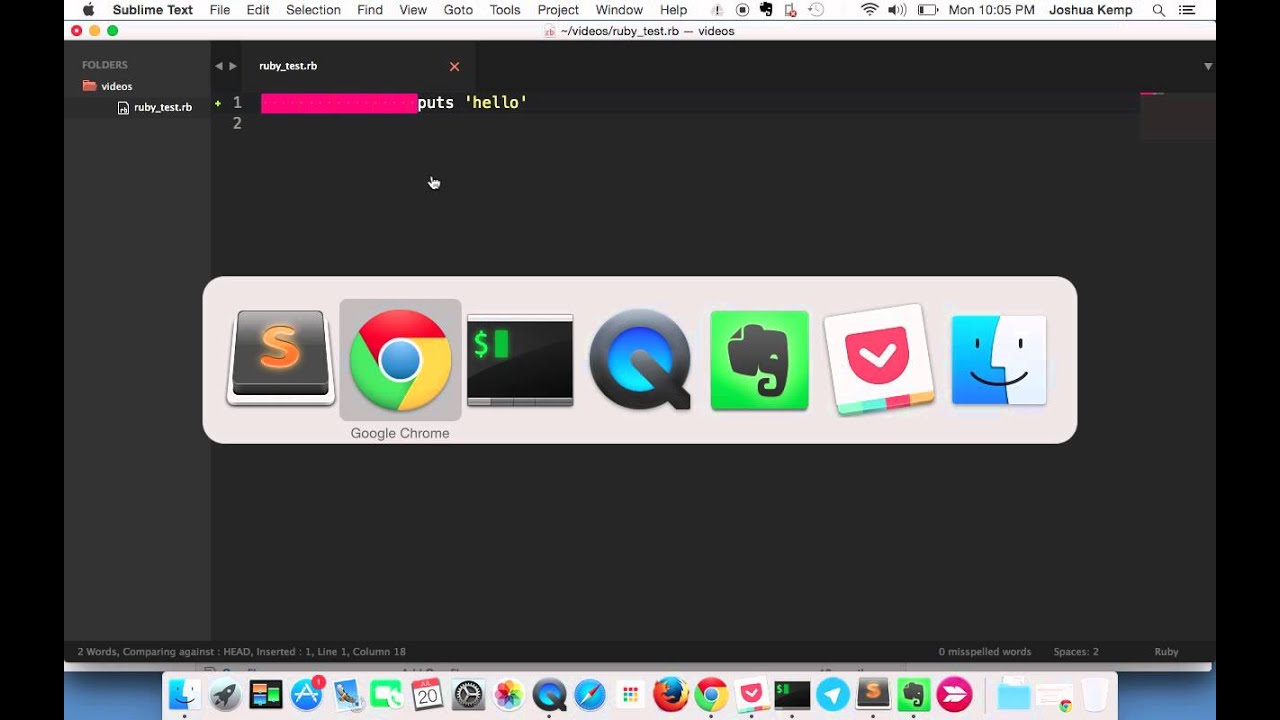The width and height of the screenshot is (1280, 720).
Task: Open Evernote from the Dock
Action: [x=913, y=694]
